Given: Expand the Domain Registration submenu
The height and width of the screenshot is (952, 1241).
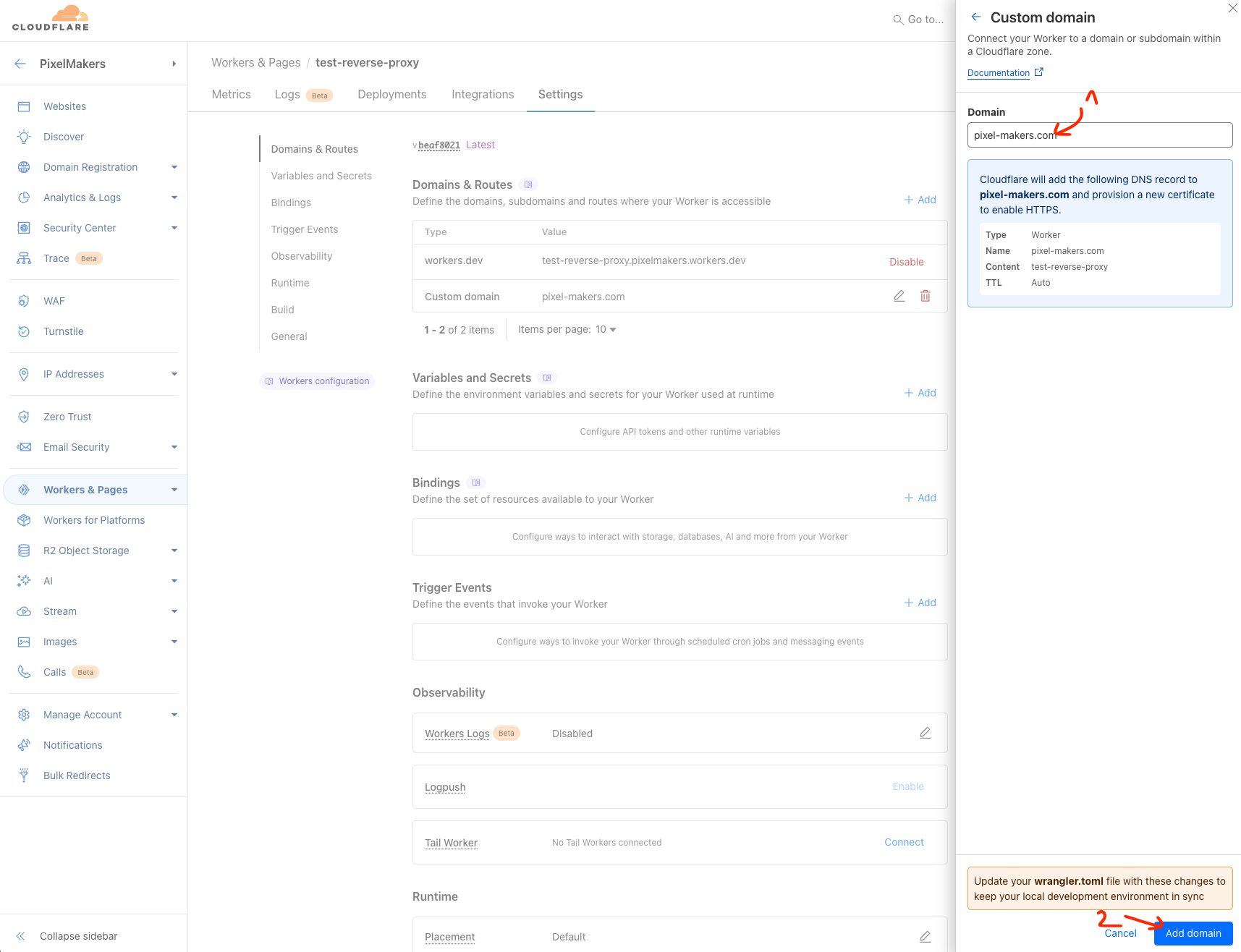Looking at the screenshot, I should (x=174, y=167).
